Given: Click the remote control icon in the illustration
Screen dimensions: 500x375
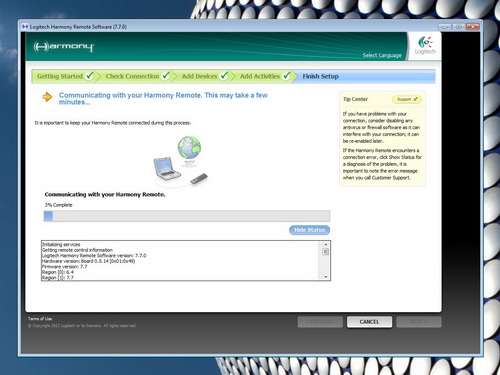Looking at the screenshot, I should 199,179.
